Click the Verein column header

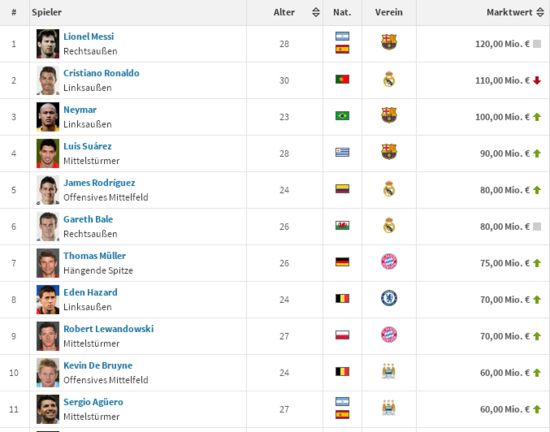pyautogui.click(x=389, y=12)
